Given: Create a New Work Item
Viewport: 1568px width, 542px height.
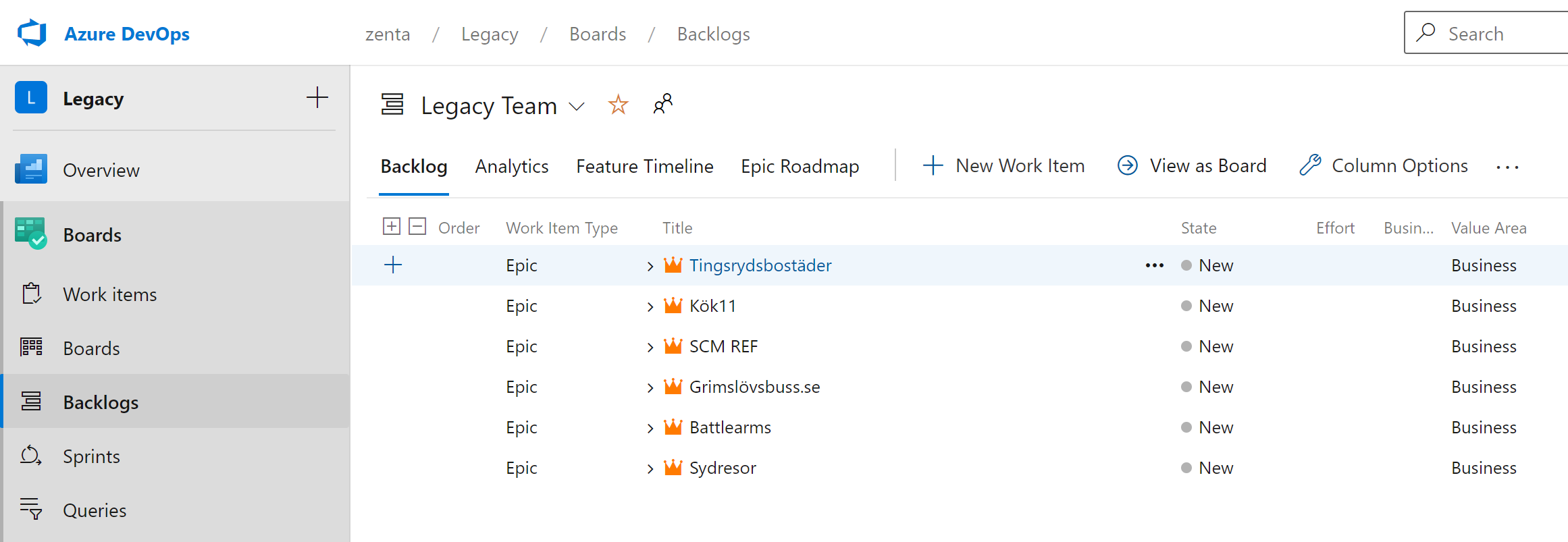Looking at the screenshot, I should coord(1003,165).
